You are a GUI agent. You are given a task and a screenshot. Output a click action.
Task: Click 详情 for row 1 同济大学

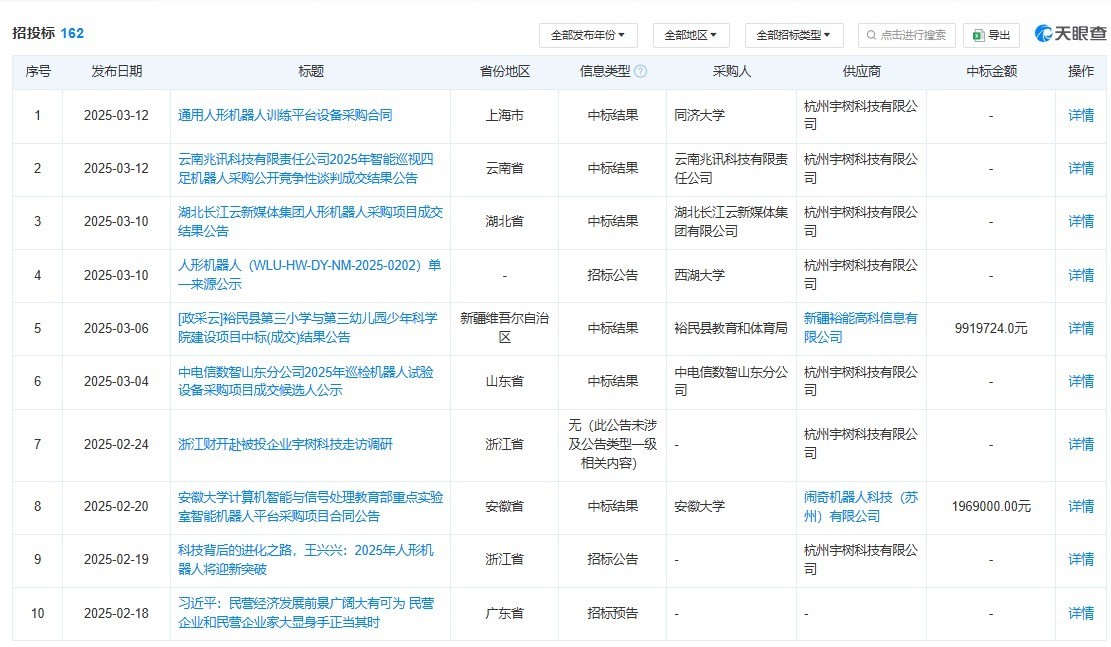click(x=1081, y=115)
